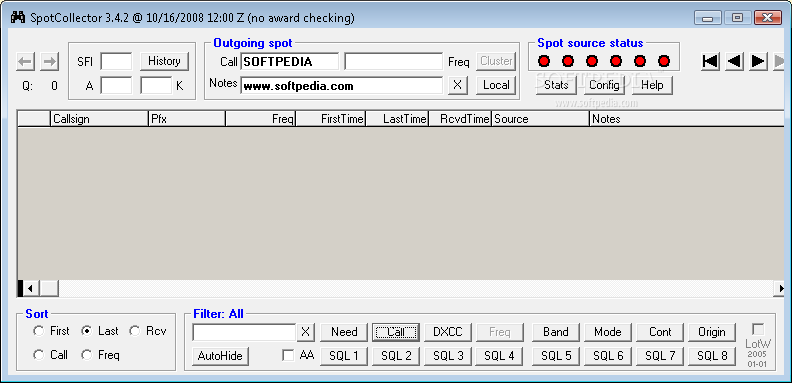Run the SQL 7 filter

point(660,356)
